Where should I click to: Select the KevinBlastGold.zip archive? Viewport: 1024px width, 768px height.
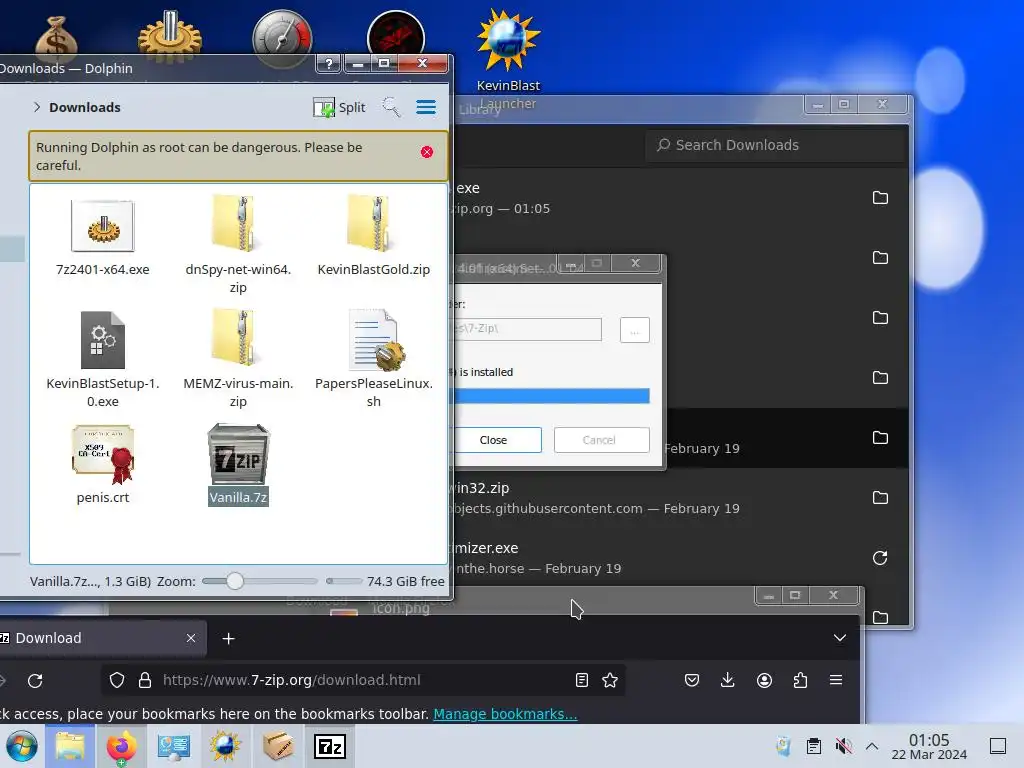pyautogui.click(x=374, y=236)
